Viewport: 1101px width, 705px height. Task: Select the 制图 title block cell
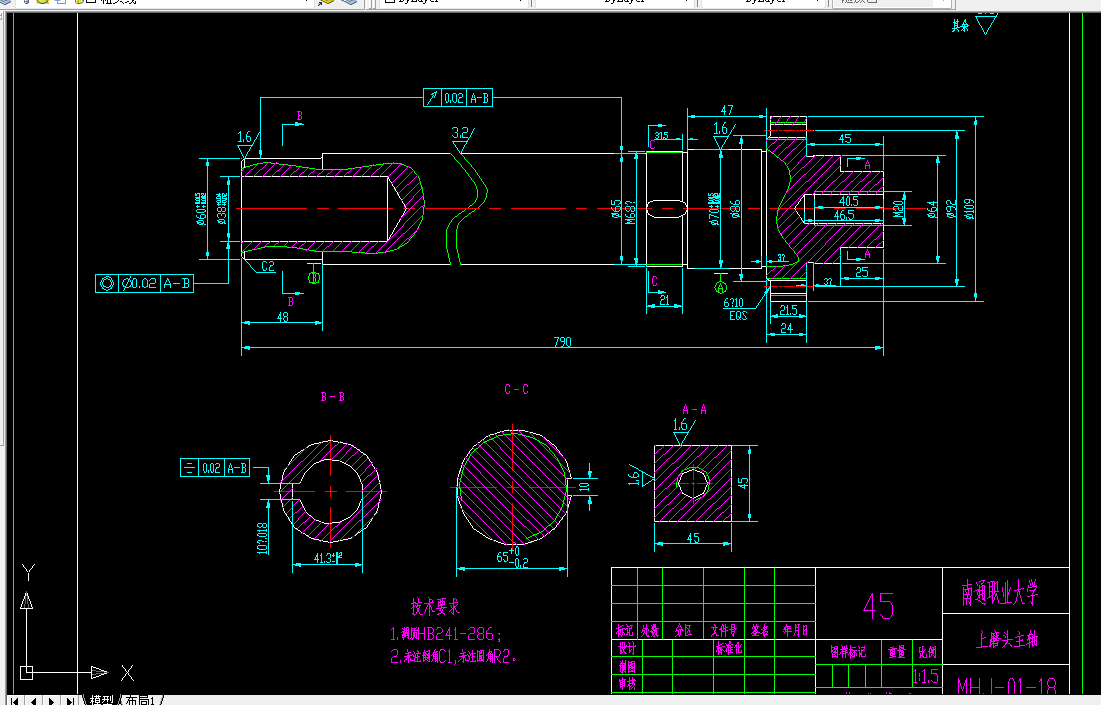click(626, 666)
